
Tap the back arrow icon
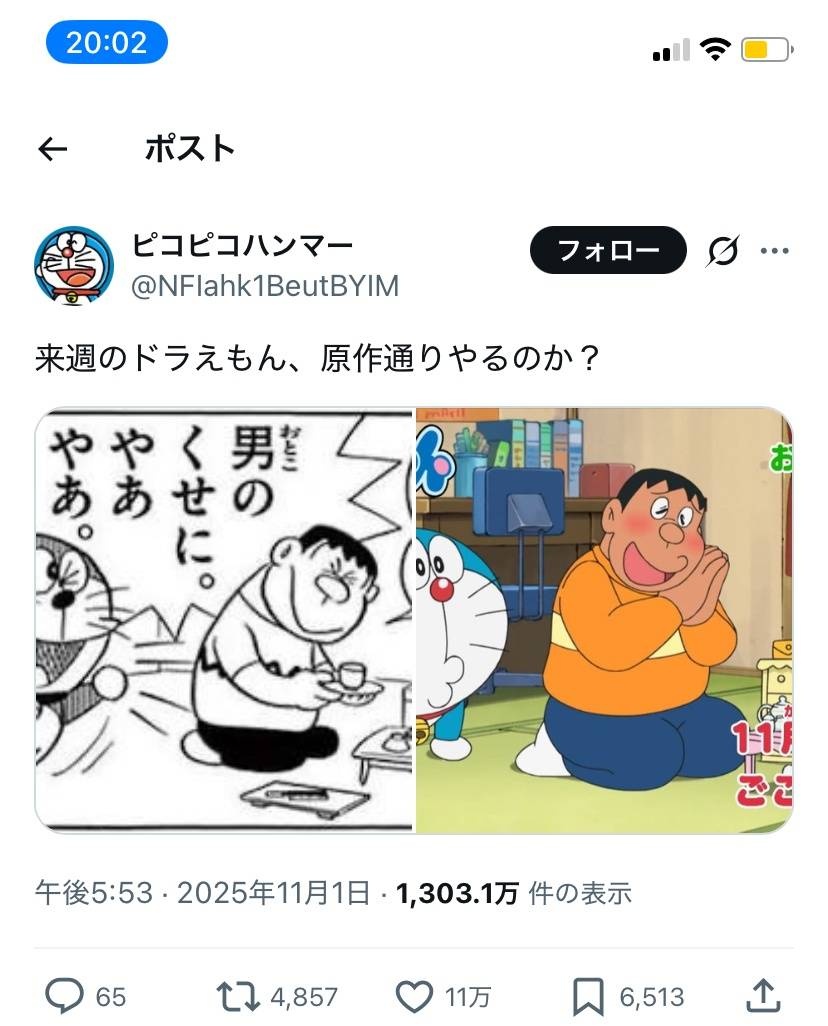[53, 150]
